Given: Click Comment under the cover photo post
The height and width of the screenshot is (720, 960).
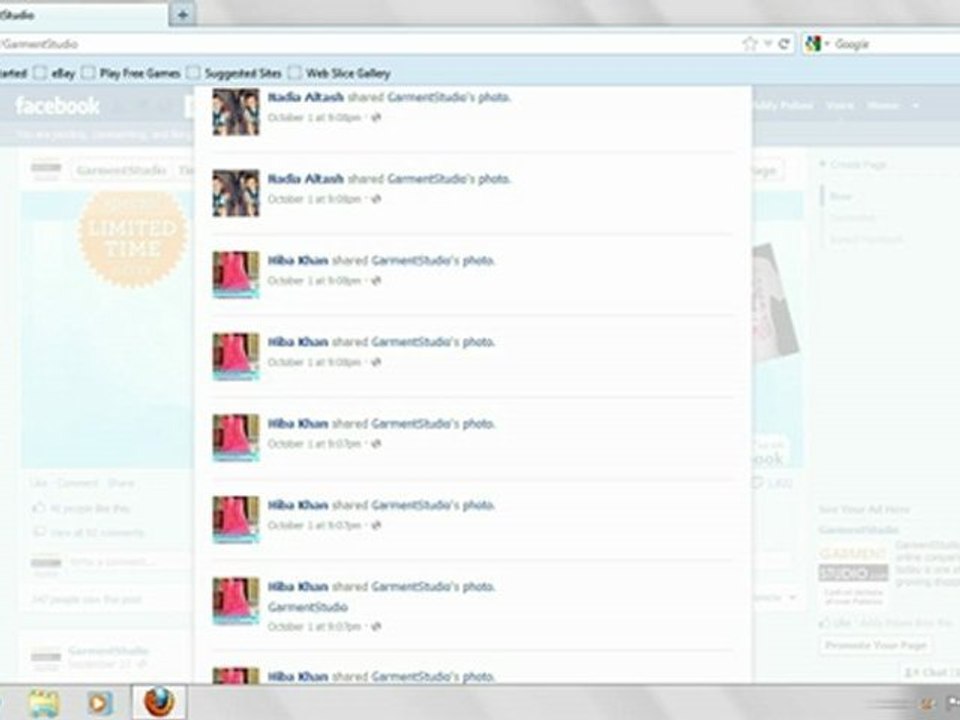Looking at the screenshot, I should [x=78, y=483].
